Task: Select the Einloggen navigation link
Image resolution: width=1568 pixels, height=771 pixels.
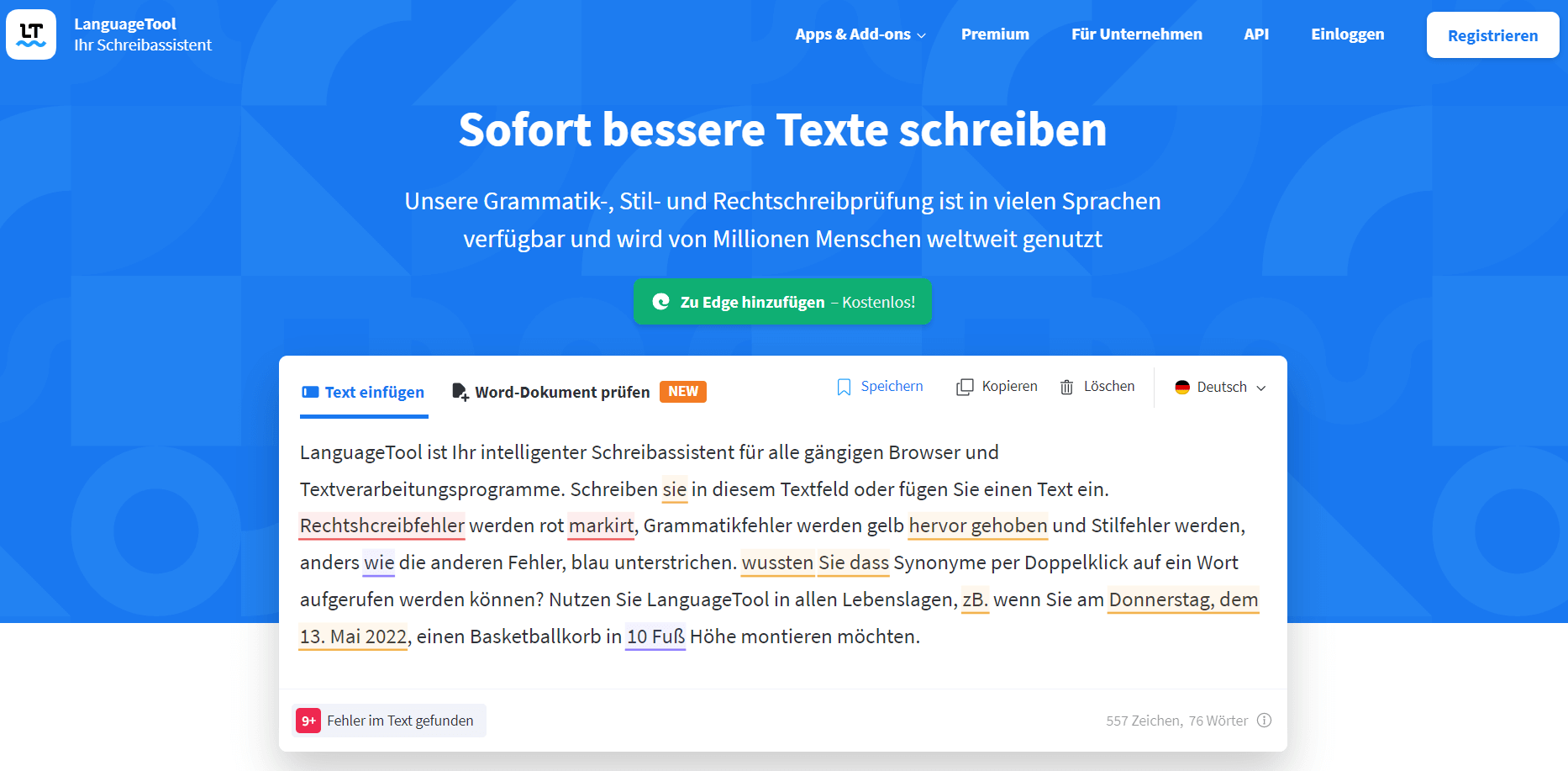Action: (1347, 34)
